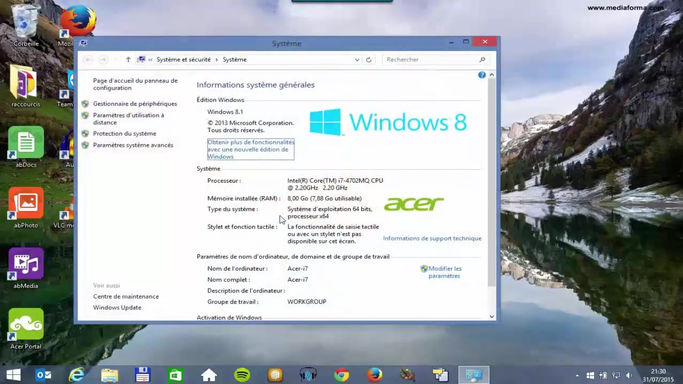Click the blue help question mark icon
683x384 pixels.
point(482,75)
